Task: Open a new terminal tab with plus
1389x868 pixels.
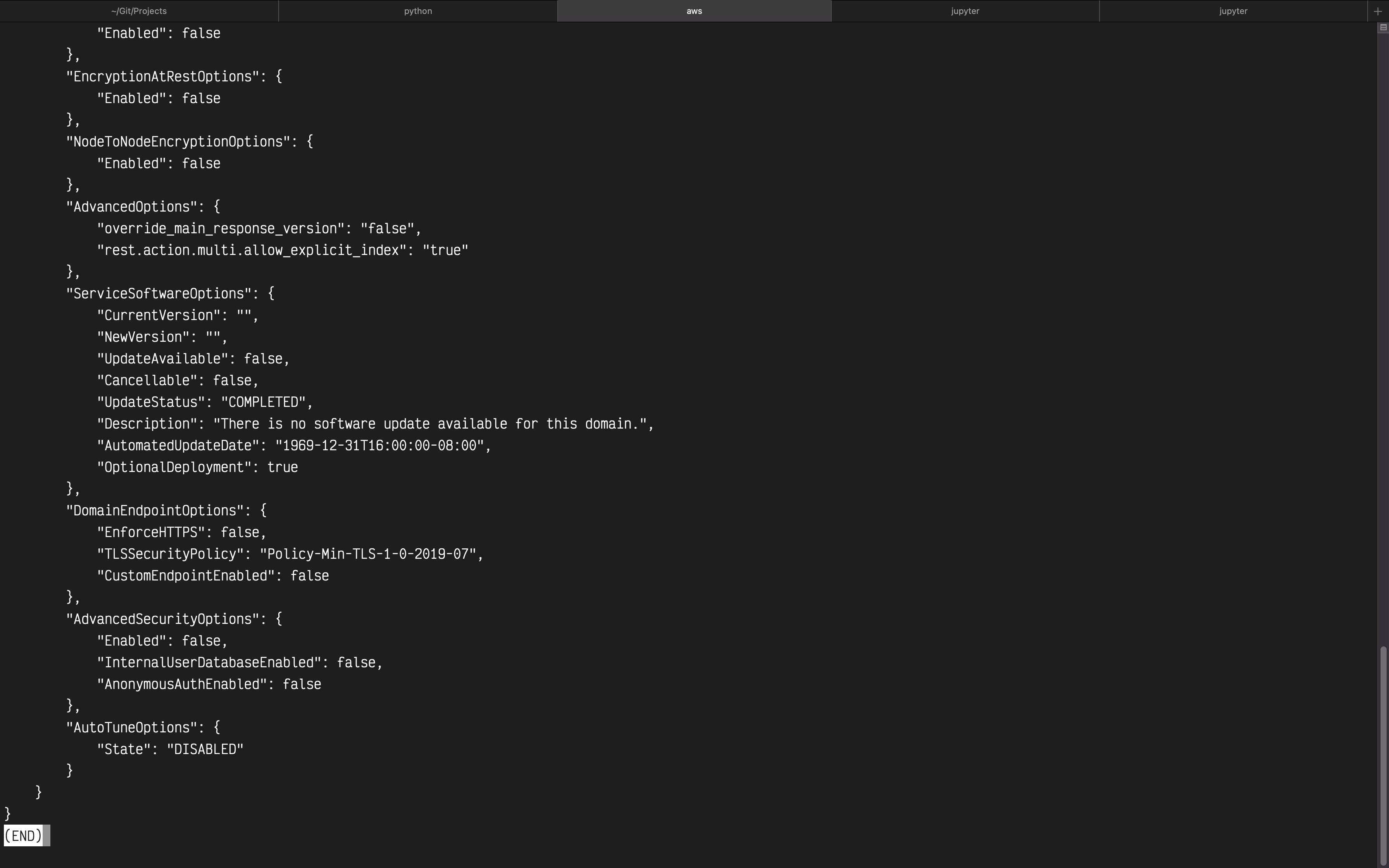Action: [x=1377, y=11]
